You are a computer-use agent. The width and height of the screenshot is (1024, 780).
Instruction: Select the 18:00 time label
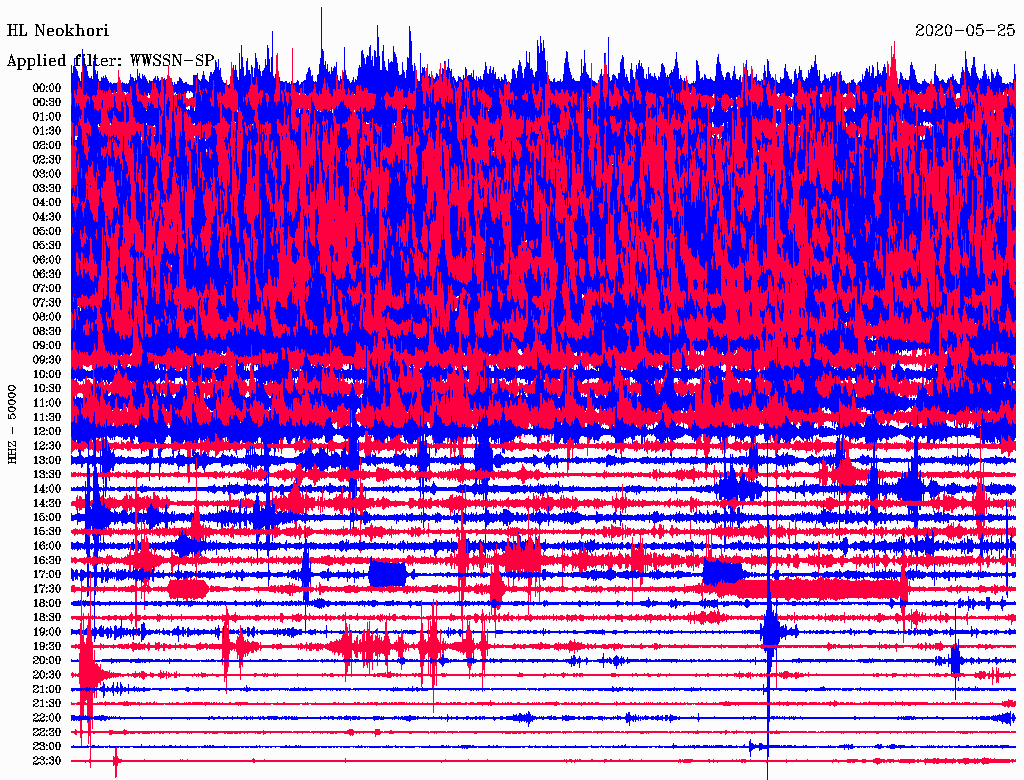[x=47, y=603]
